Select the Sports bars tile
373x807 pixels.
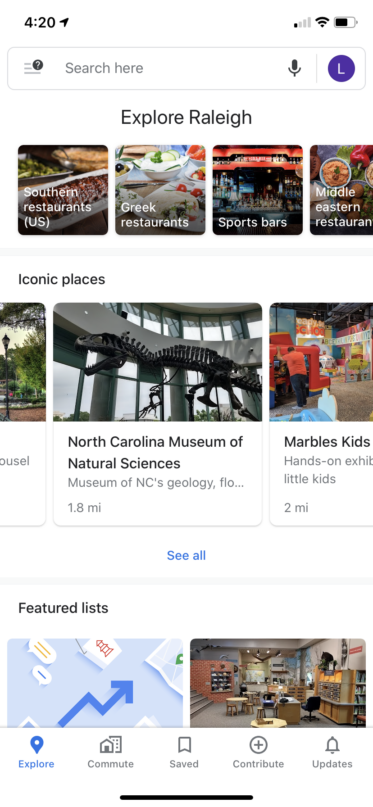point(258,190)
